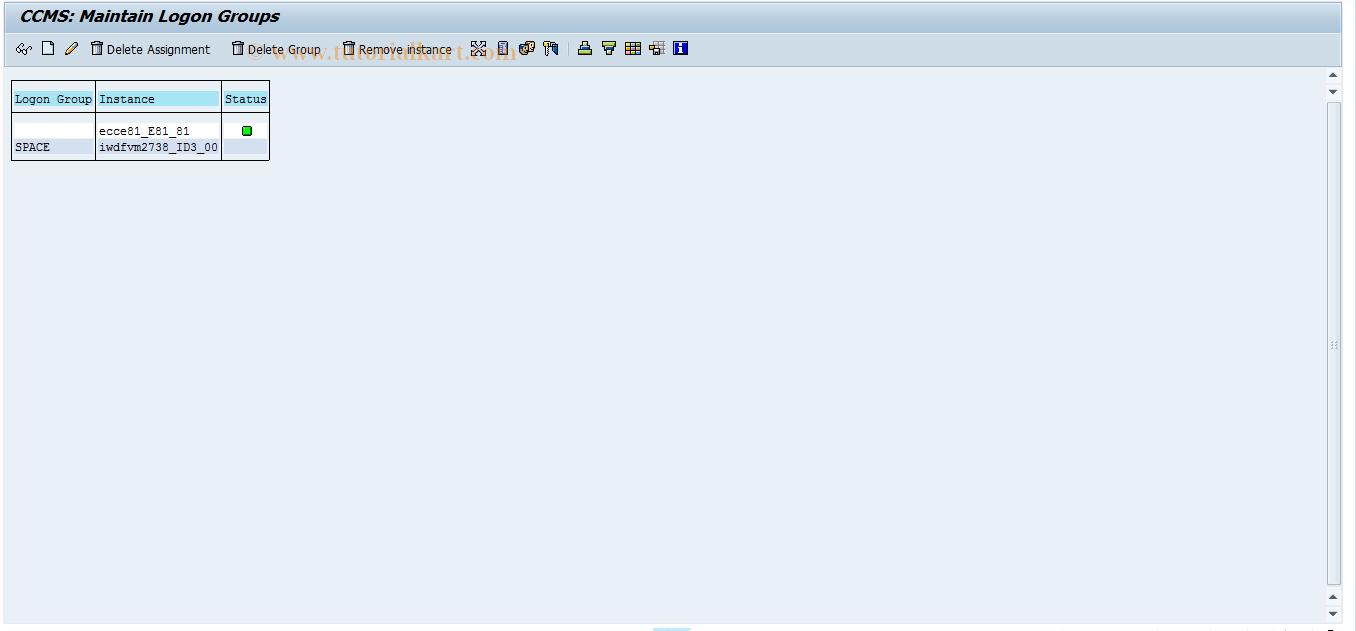Image resolution: width=1356 pixels, height=631 pixels.
Task: Click the Status column header
Action: pyautogui.click(x=245, y=99)
